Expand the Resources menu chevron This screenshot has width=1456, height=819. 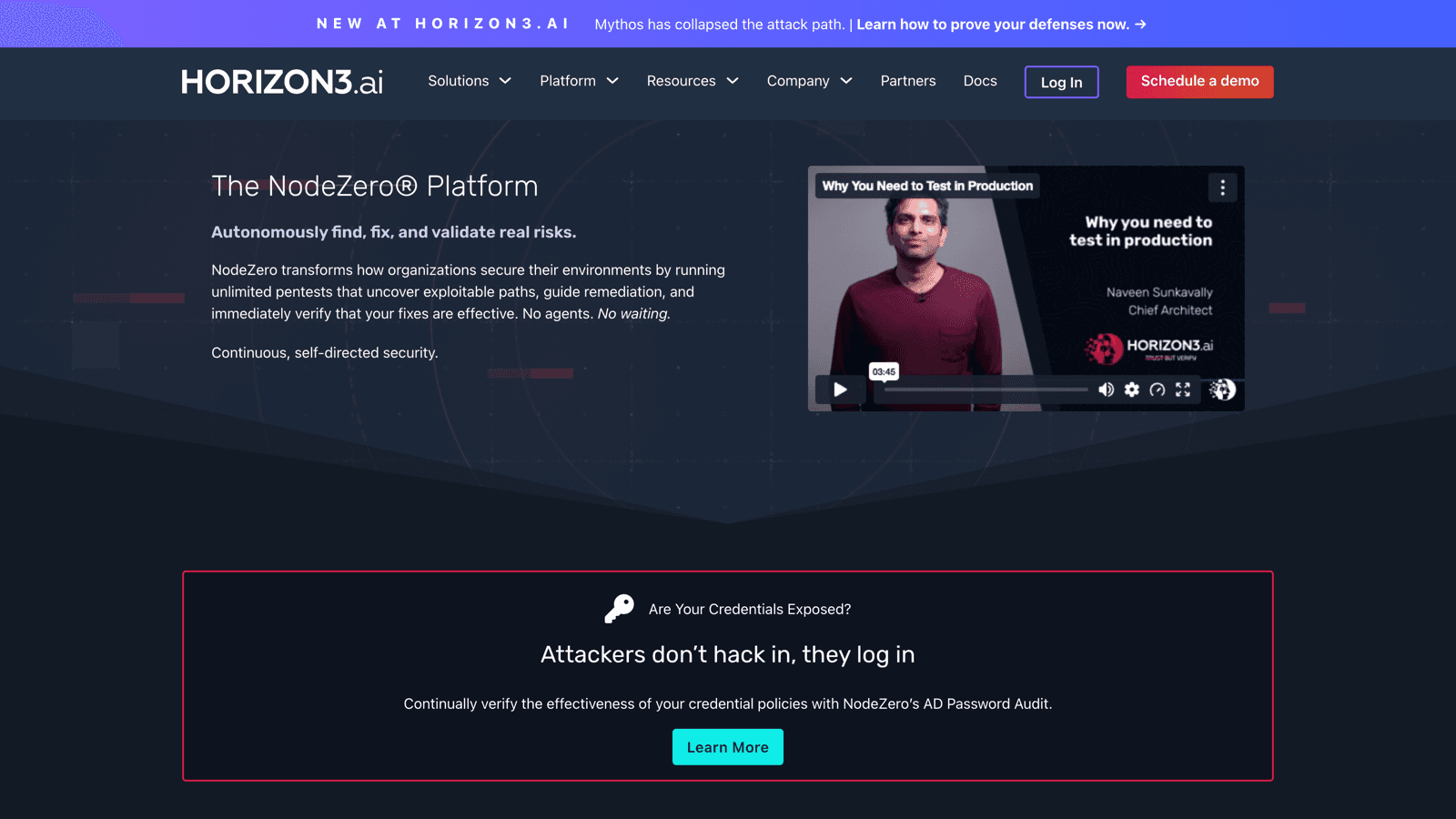pyautogui.click(x=733, y=81)
